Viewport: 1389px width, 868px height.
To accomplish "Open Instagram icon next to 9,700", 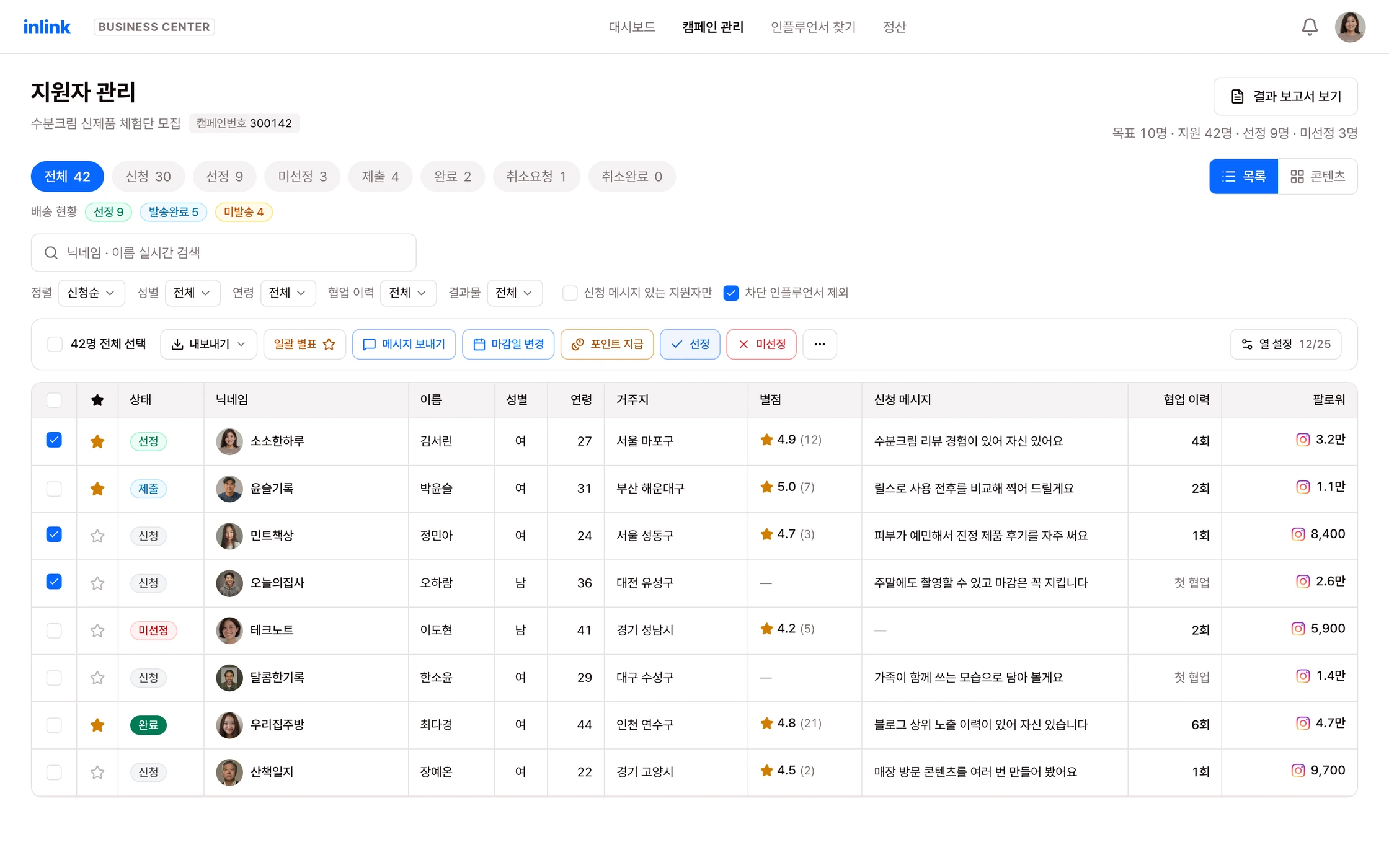I will [1298, 770].
